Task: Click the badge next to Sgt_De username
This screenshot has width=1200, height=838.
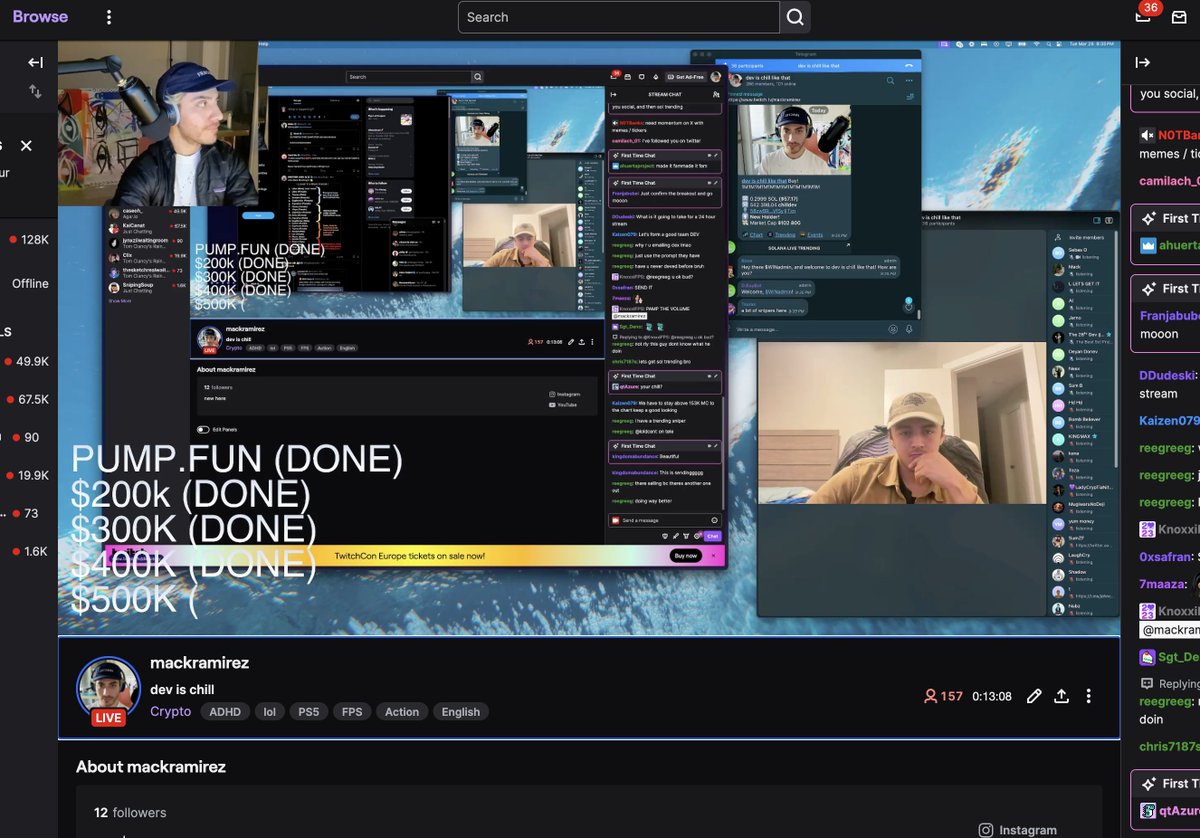Action: (x=1148, y=657)
